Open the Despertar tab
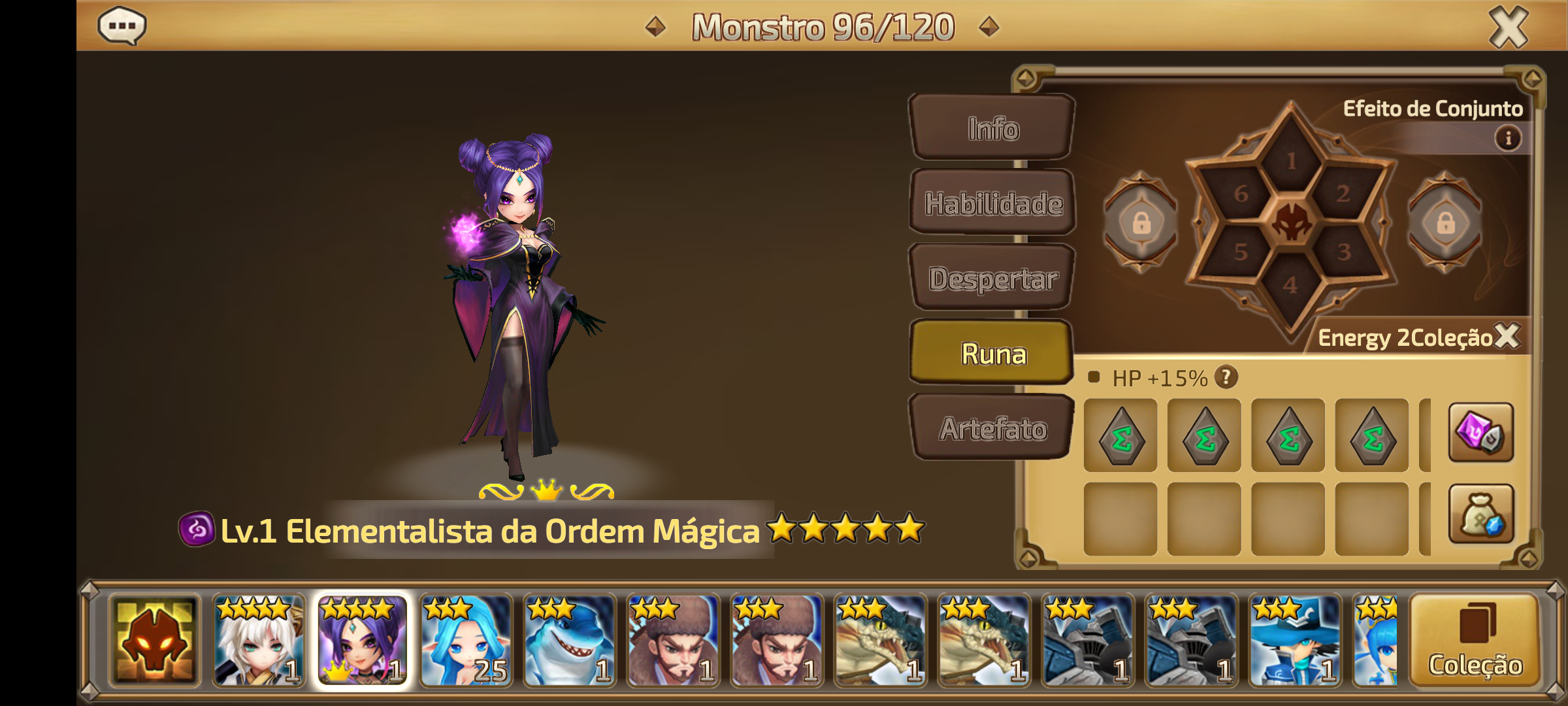Screen dimensions: 1568x706 992,278
